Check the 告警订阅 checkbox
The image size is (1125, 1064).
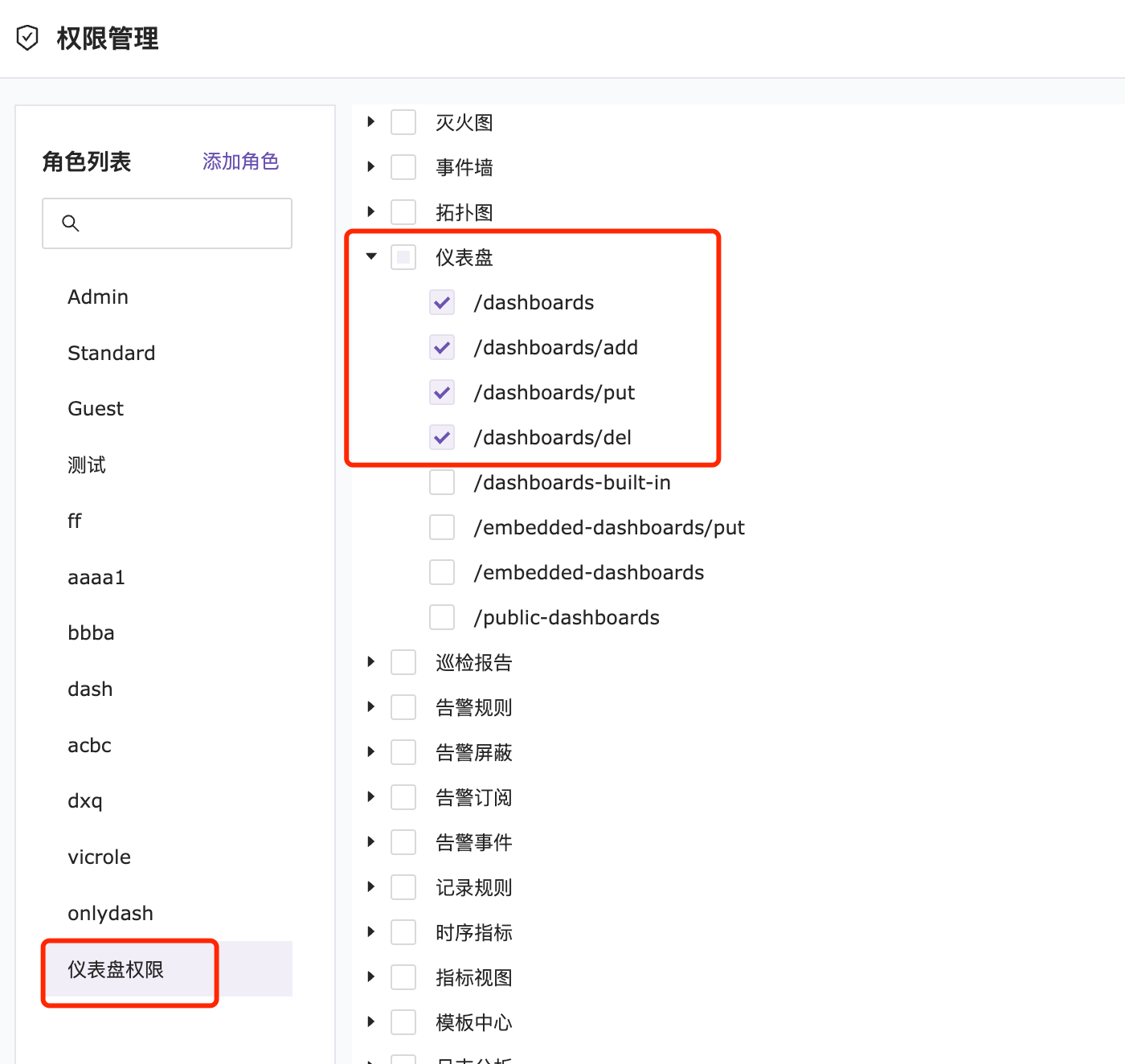(403, 797)
